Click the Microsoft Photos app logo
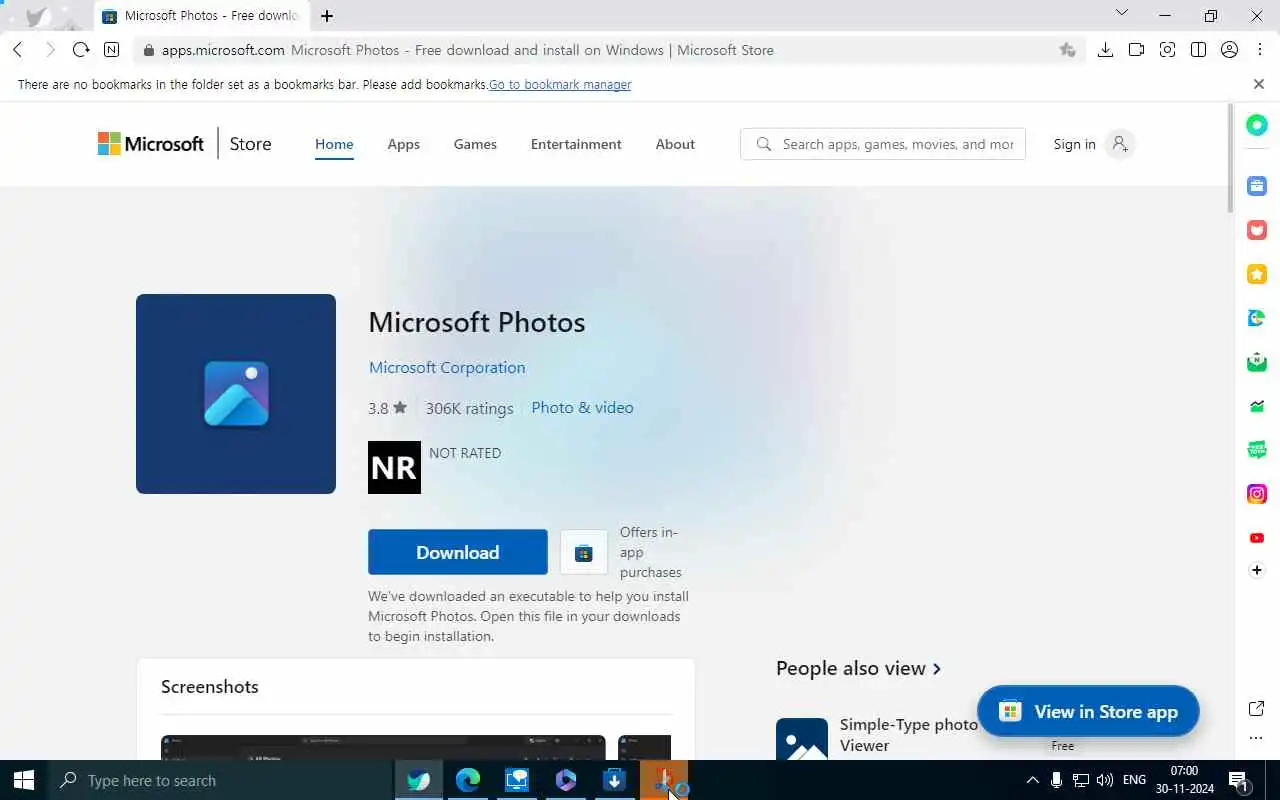The height and width of the screenshot is (800, 1280). pos(236,394)
